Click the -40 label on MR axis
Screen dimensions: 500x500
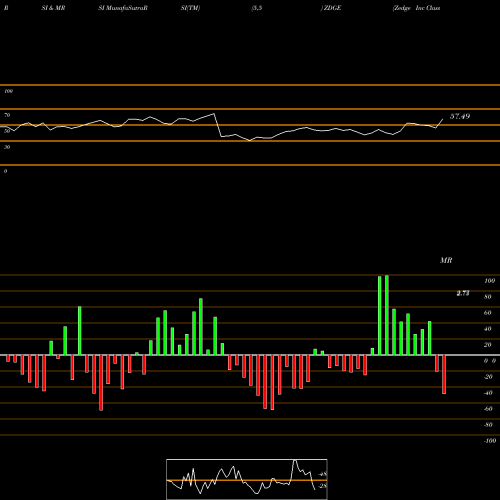488,393
